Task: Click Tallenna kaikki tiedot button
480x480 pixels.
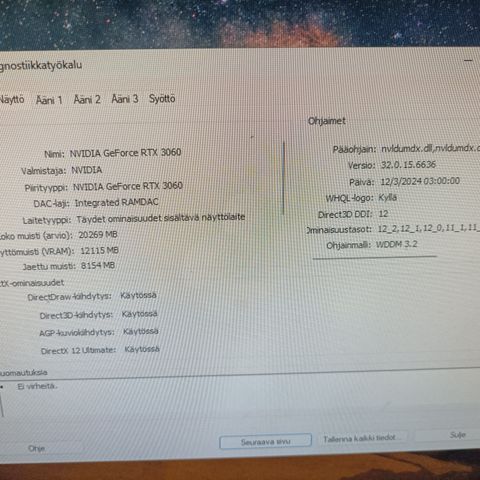Action: click(x=360, y=438)
